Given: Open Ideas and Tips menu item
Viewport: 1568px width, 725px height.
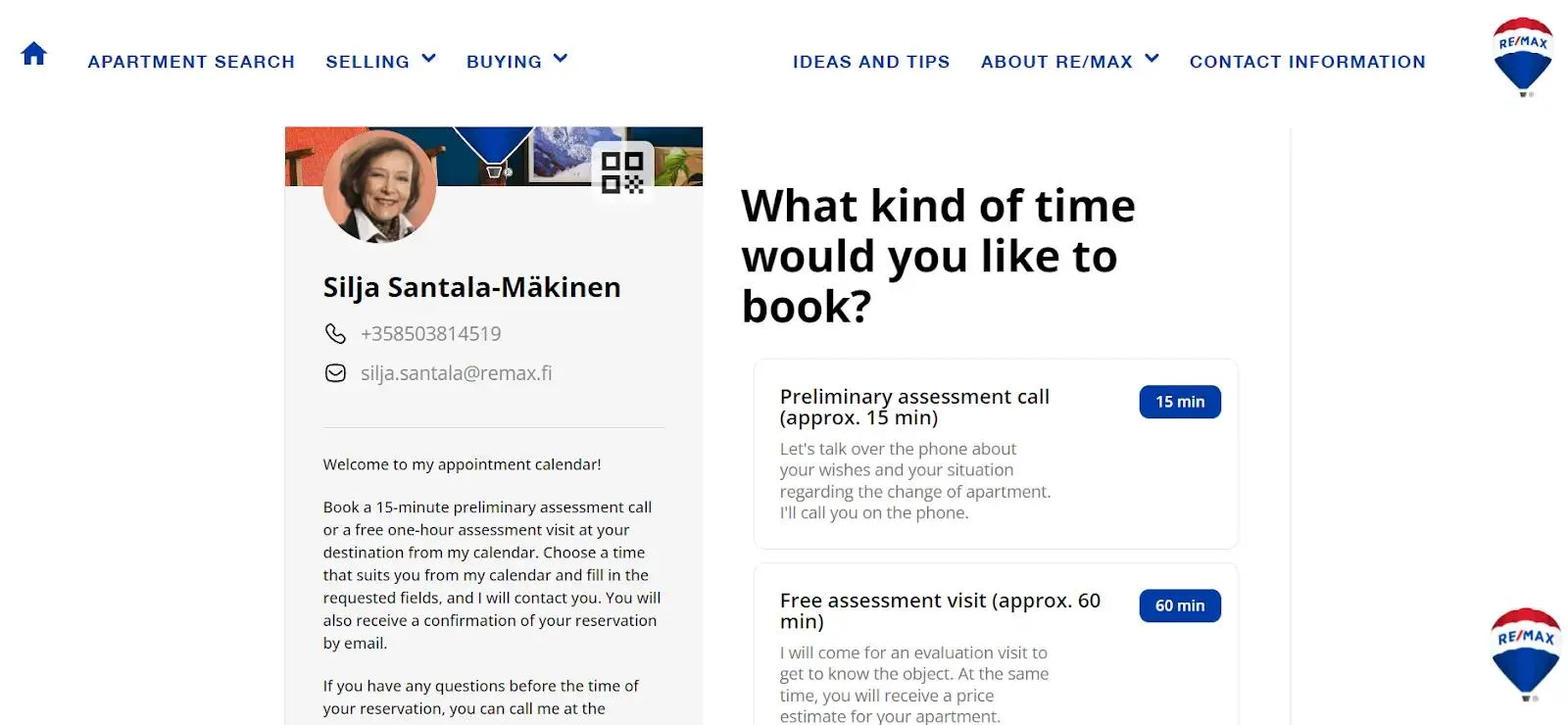Looking at the screenshot, I should tap(871, 62).
